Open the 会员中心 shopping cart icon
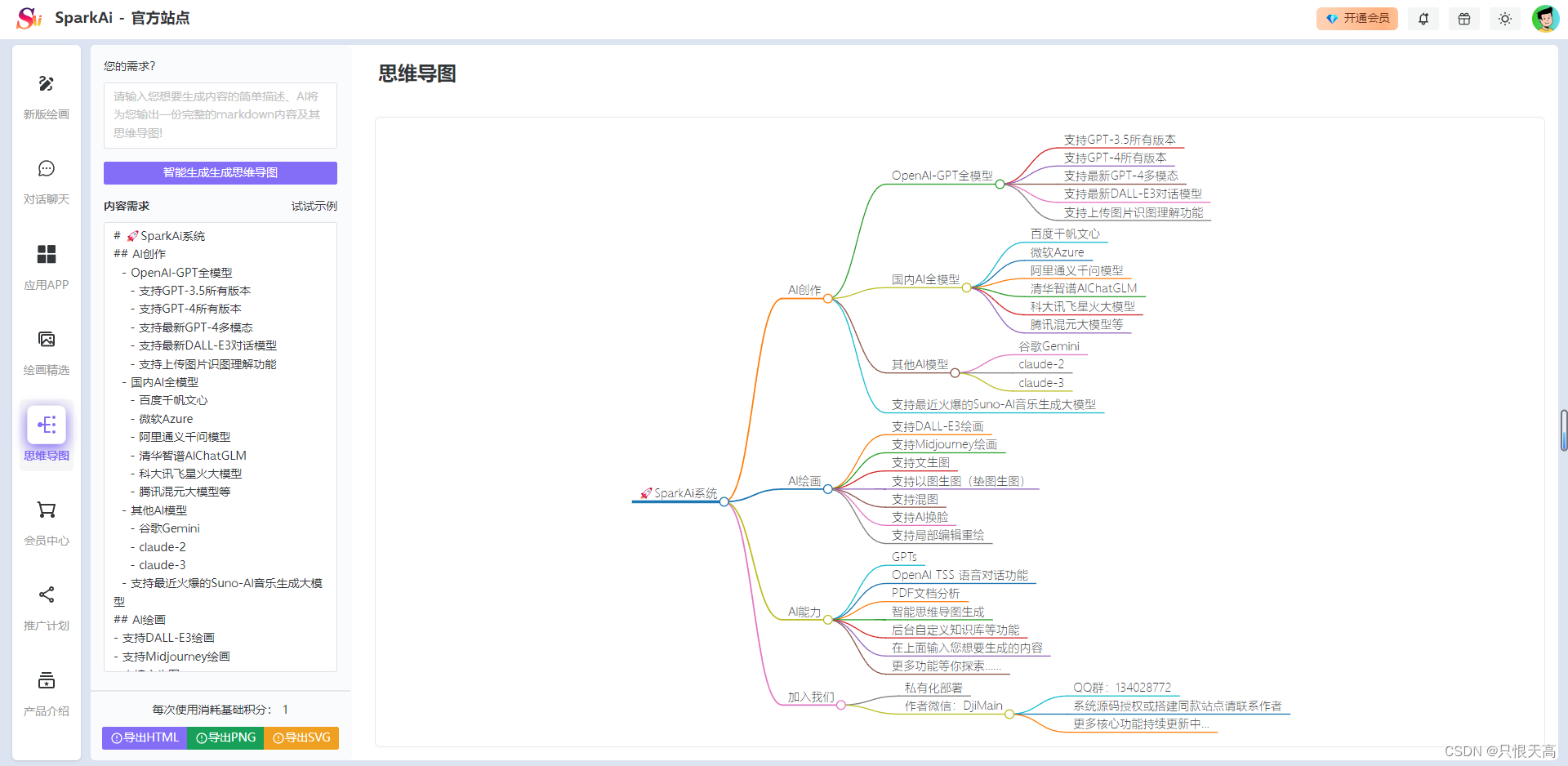The height and width of the screenshot is (766, 1568). click(47, 510)
